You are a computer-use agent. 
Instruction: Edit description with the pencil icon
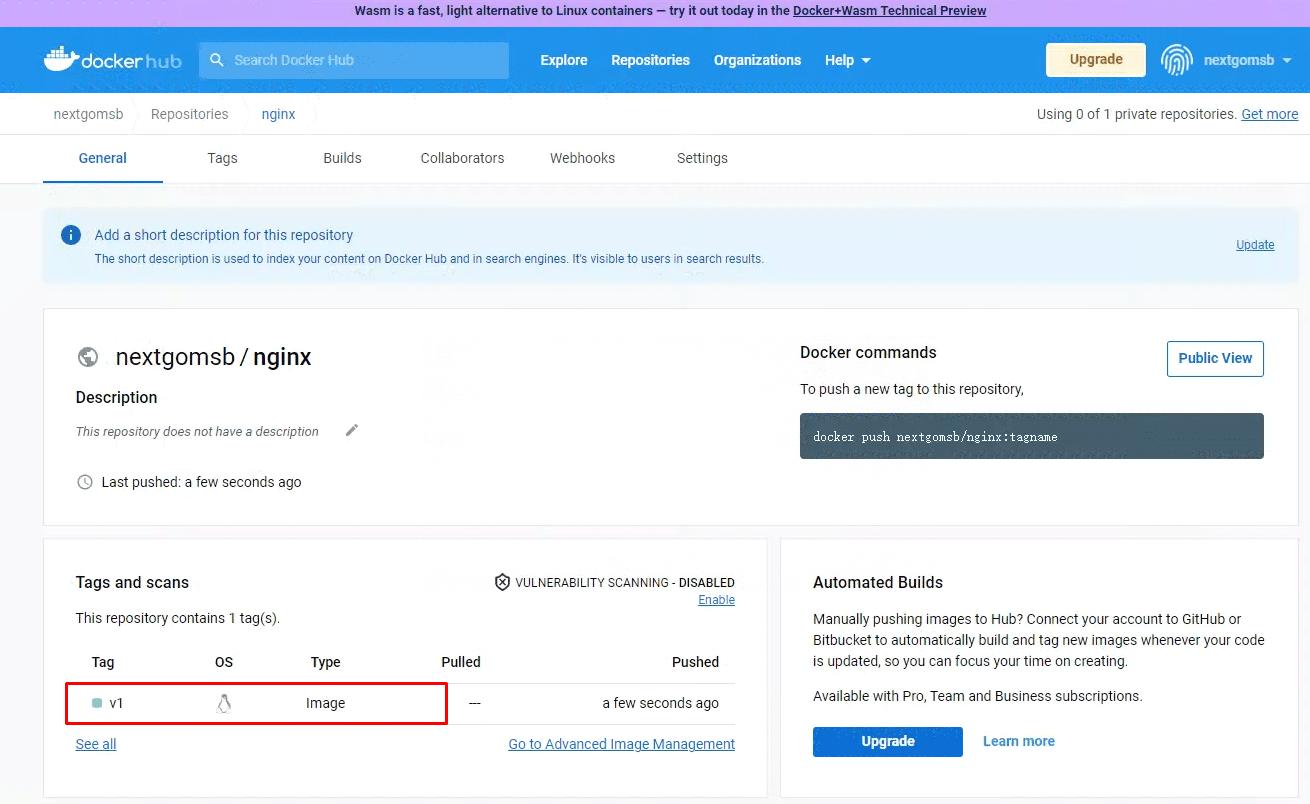coord(351,430)
